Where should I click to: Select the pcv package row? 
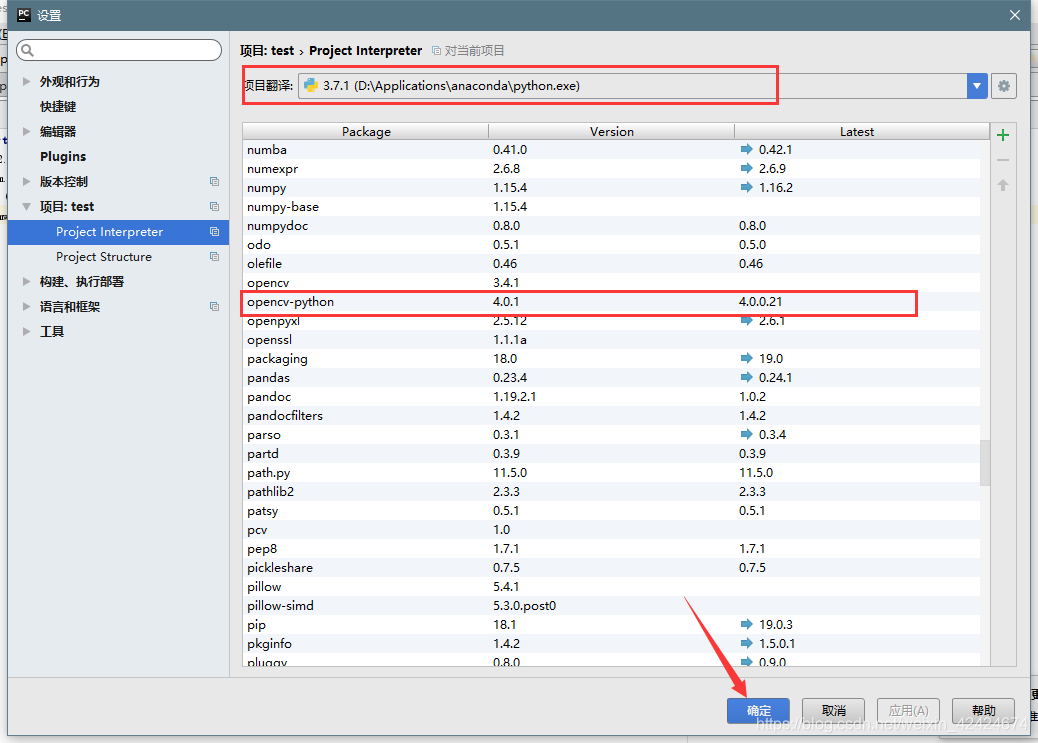(x=612, y=530)
